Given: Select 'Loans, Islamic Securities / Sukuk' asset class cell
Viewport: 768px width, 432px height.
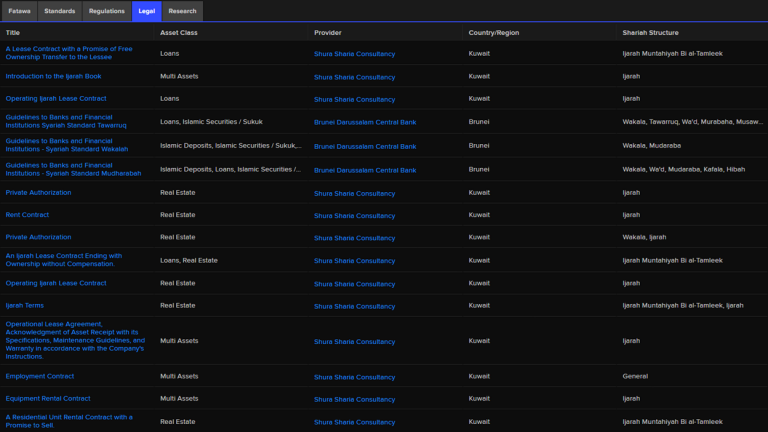Looking at the screenshot, I should [x=211, y=121].
